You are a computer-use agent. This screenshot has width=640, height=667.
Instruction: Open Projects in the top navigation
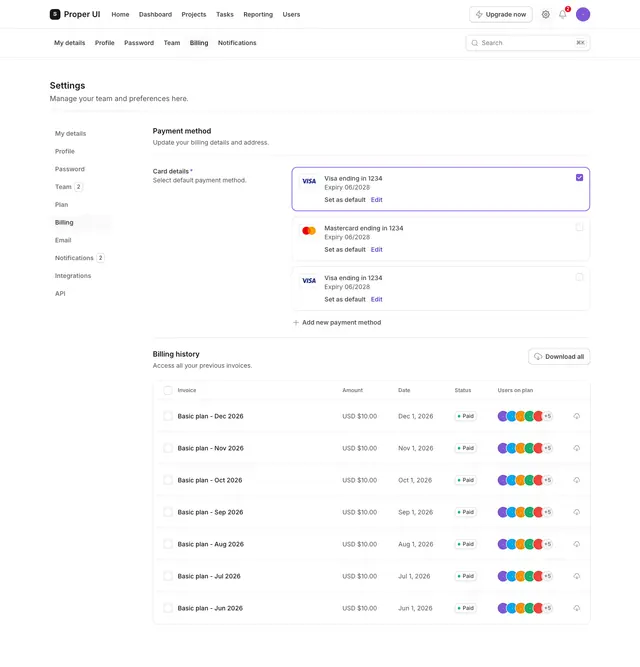coord(193,14)
